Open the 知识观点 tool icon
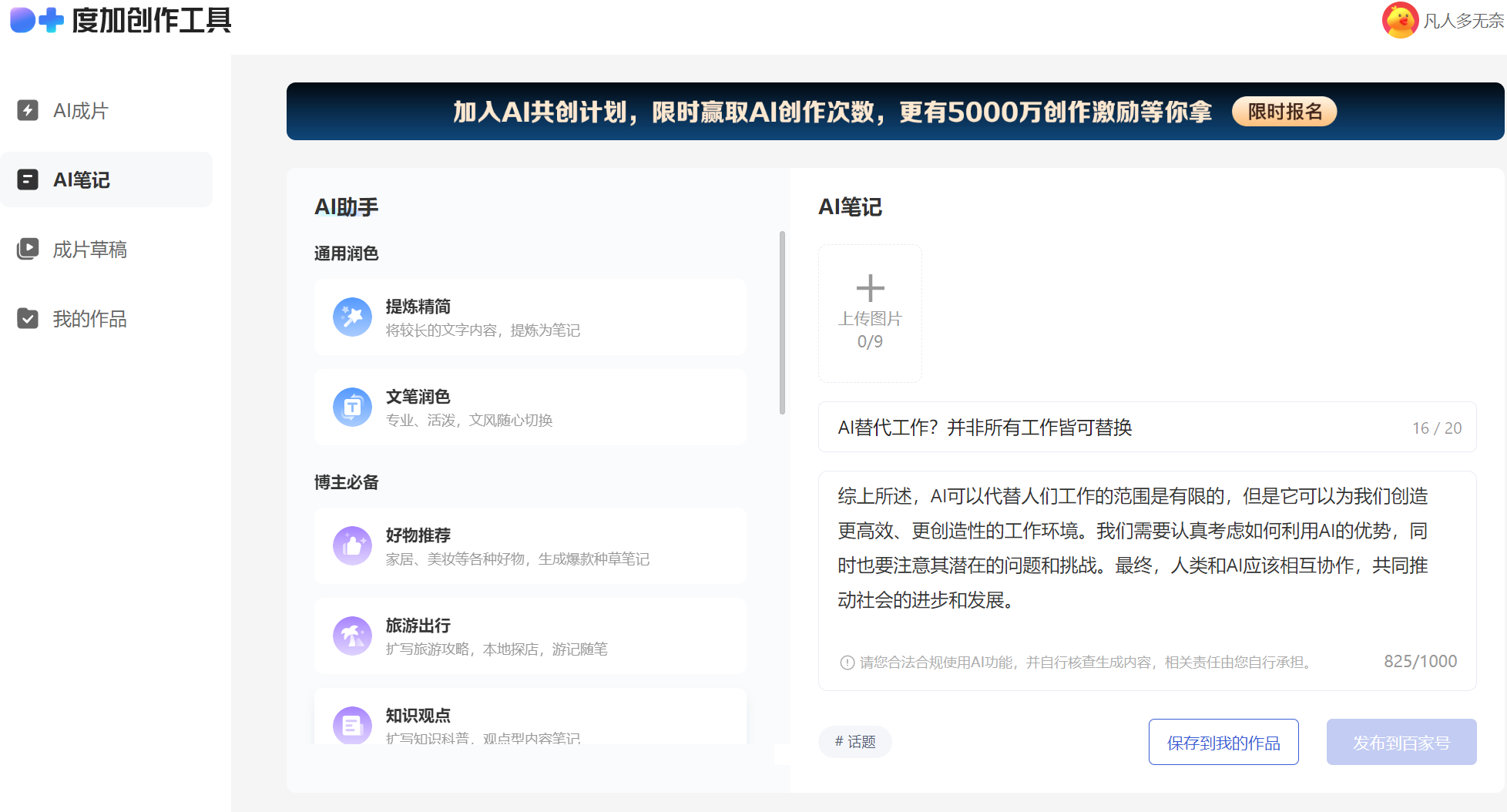 352,725
